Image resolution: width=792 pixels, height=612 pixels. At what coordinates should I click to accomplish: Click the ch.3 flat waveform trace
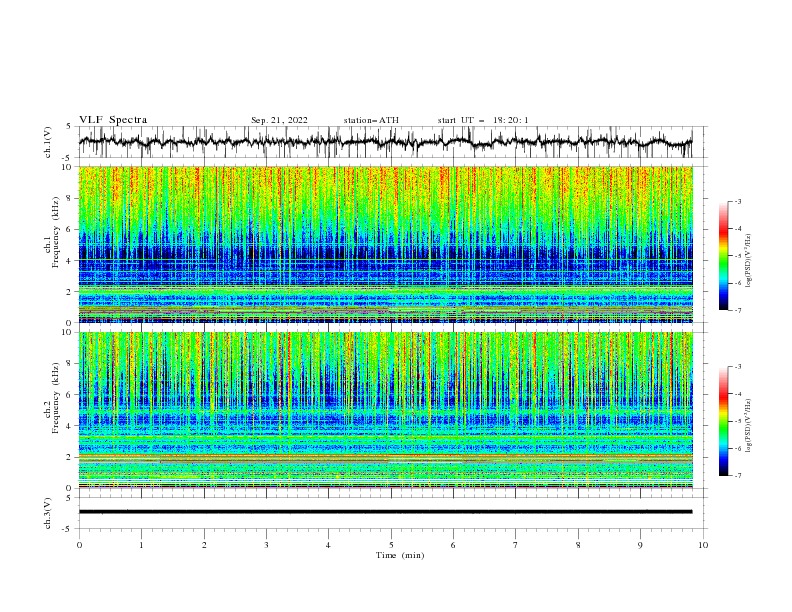(385, 512)
